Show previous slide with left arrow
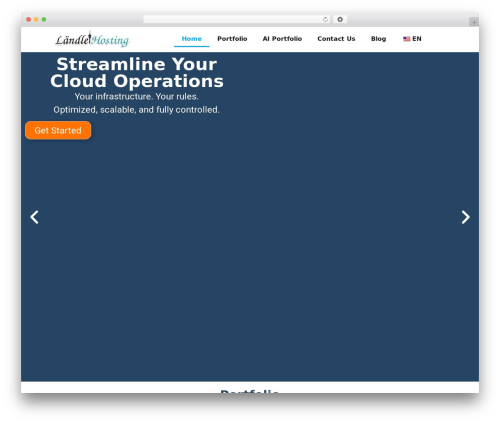 34,217
